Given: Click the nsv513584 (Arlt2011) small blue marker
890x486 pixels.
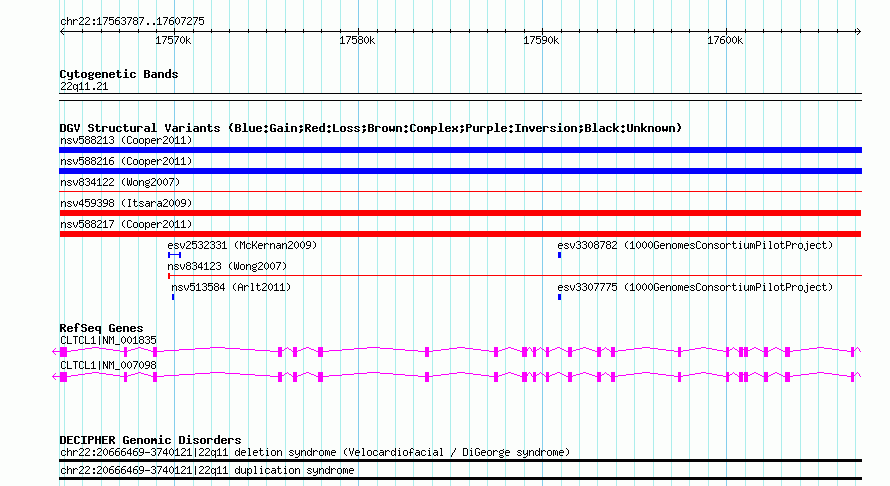Looking at the screenshot, I should 173,297.
